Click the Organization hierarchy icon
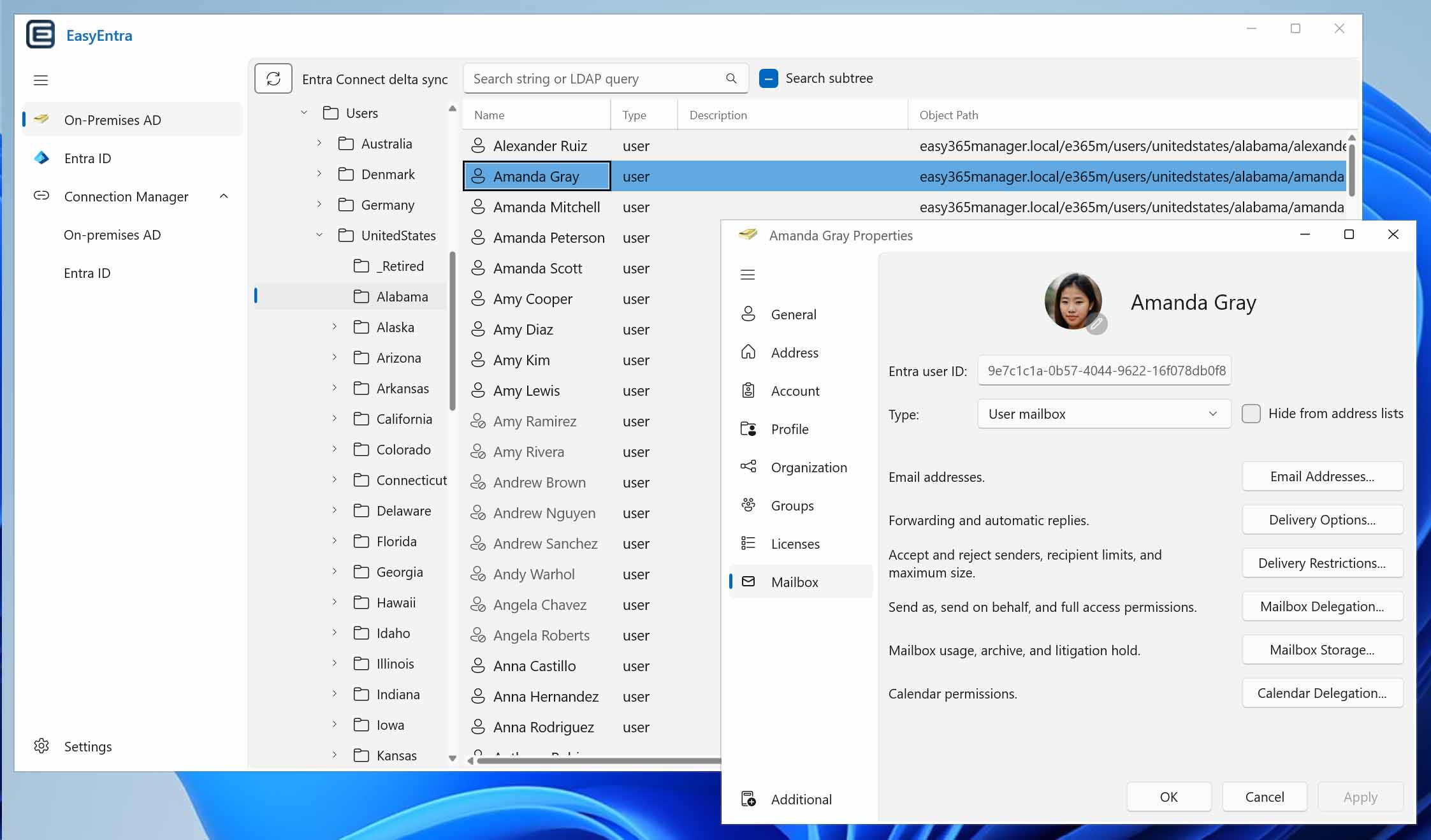 (748, 467)
